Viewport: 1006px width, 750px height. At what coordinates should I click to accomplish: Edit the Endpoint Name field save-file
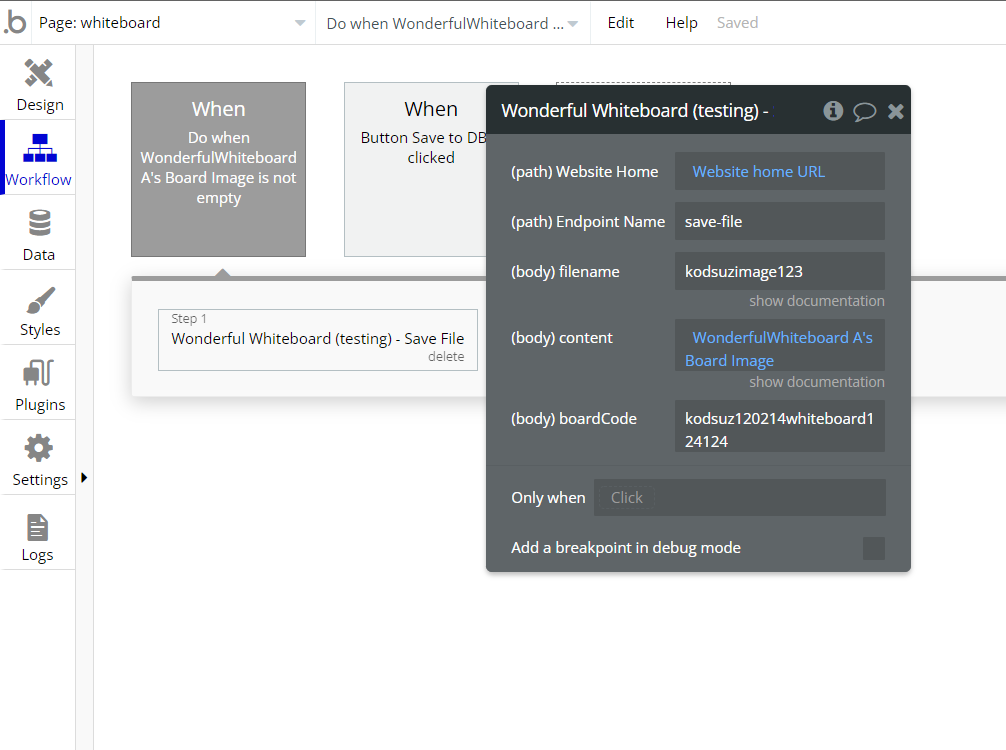780,221
